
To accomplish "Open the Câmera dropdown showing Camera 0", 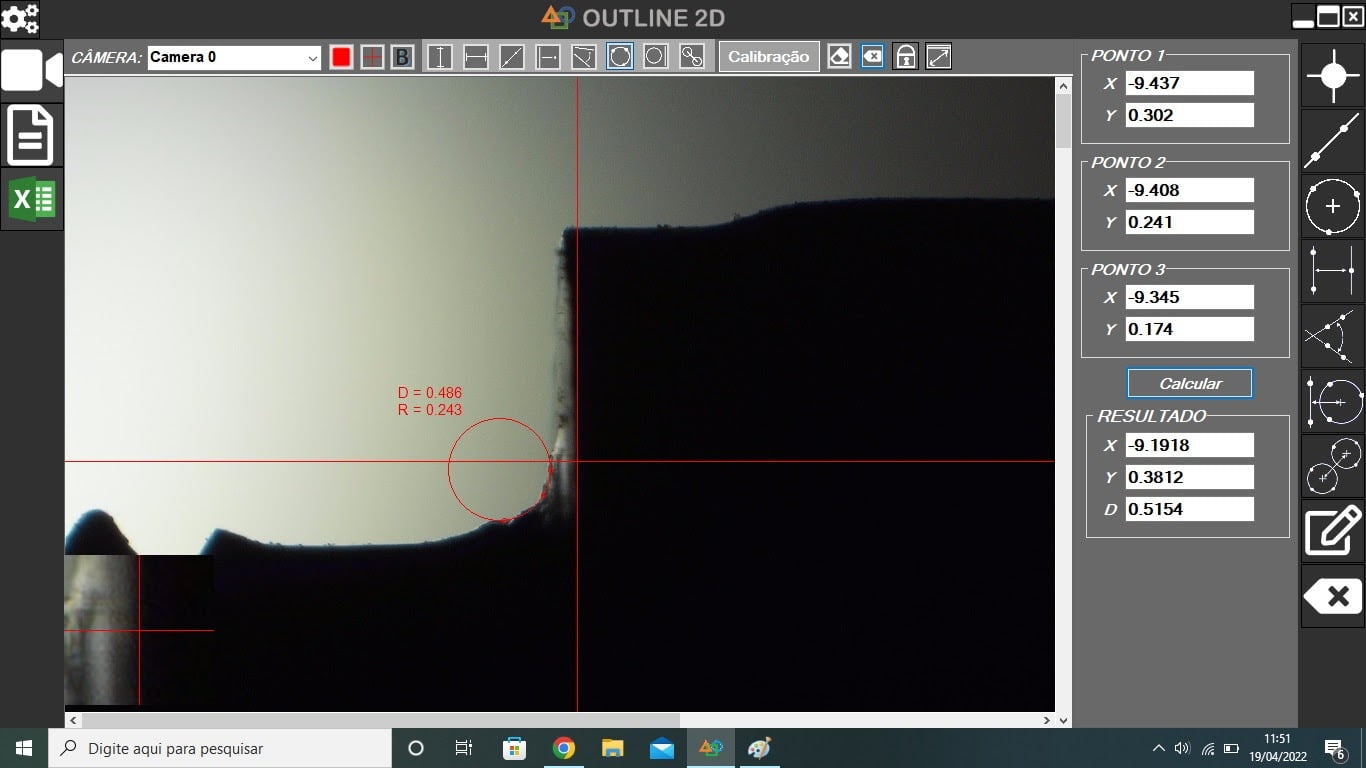I will pyautogui.click(x=234, y=57).
